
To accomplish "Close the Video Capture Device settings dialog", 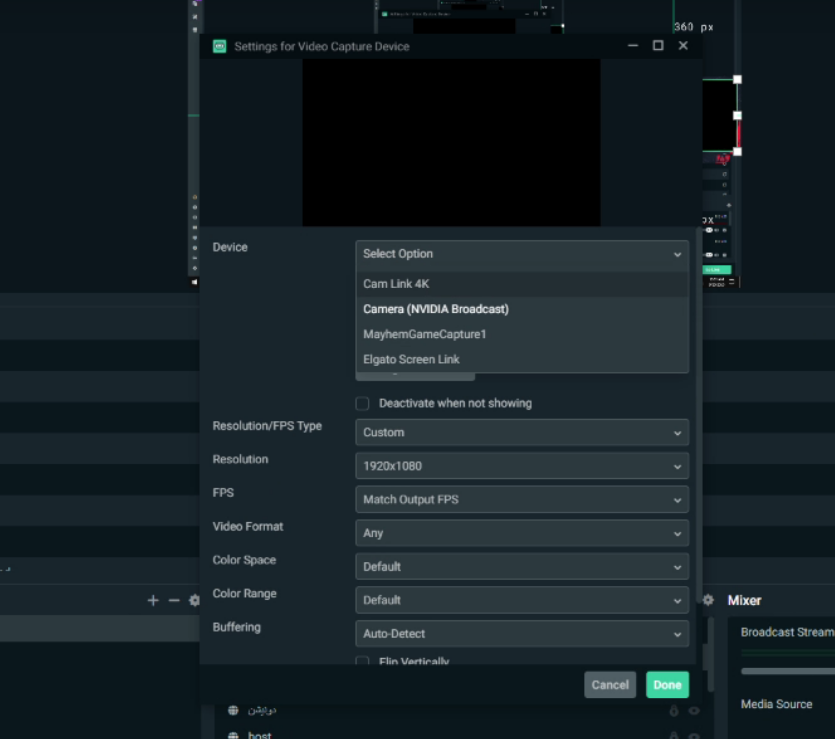I will tap(683, 46).
